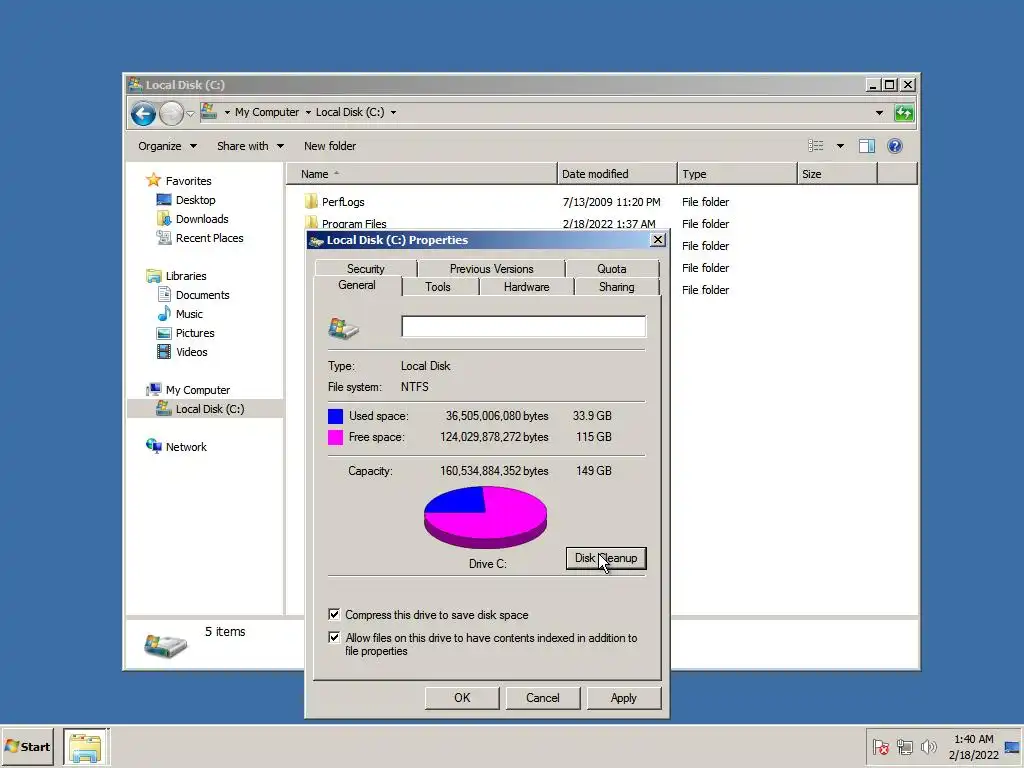Viewport: 1024px width, 768px height.
Task: Click the blue Used space swatch
Action: click(x=336, y=416)
